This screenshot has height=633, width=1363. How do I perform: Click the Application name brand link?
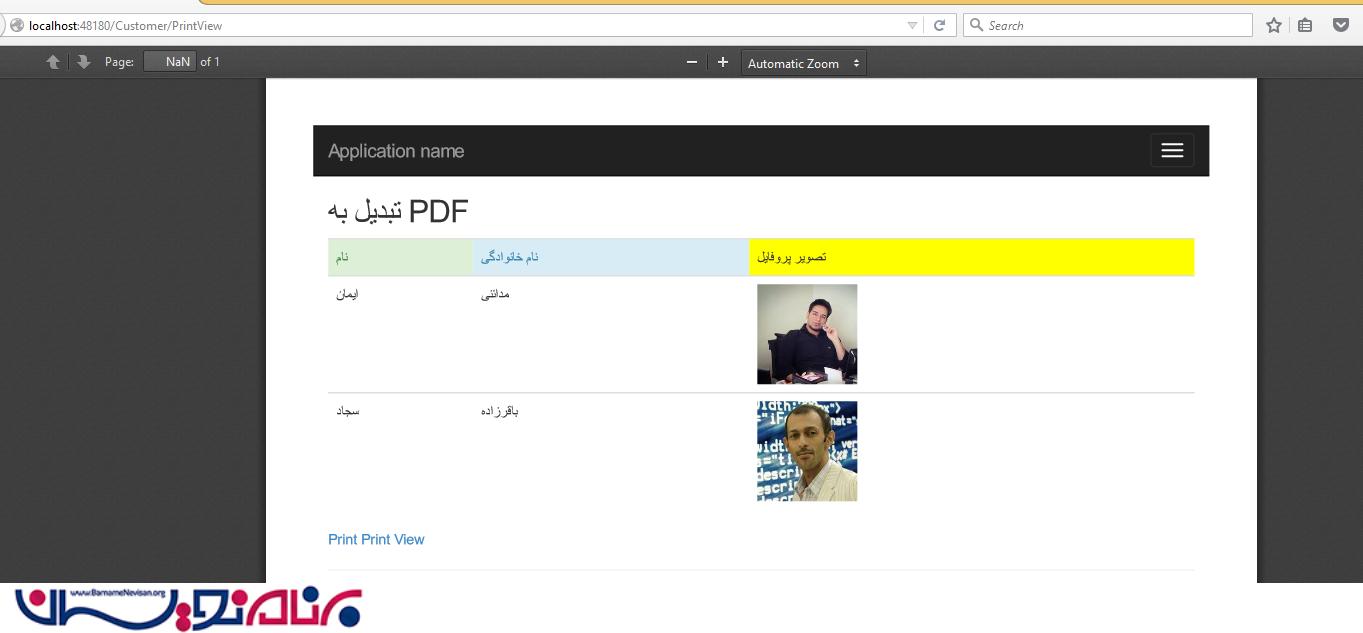tap(396, 151)
